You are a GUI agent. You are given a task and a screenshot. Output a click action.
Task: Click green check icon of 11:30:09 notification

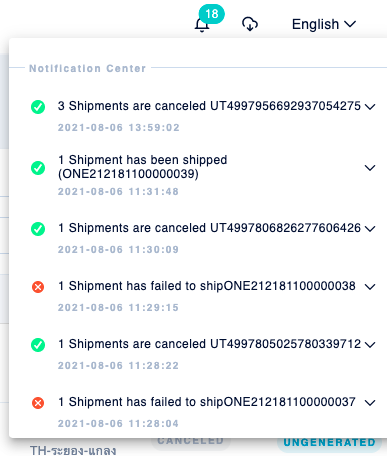pyautogui.click(x=38, y=229)
